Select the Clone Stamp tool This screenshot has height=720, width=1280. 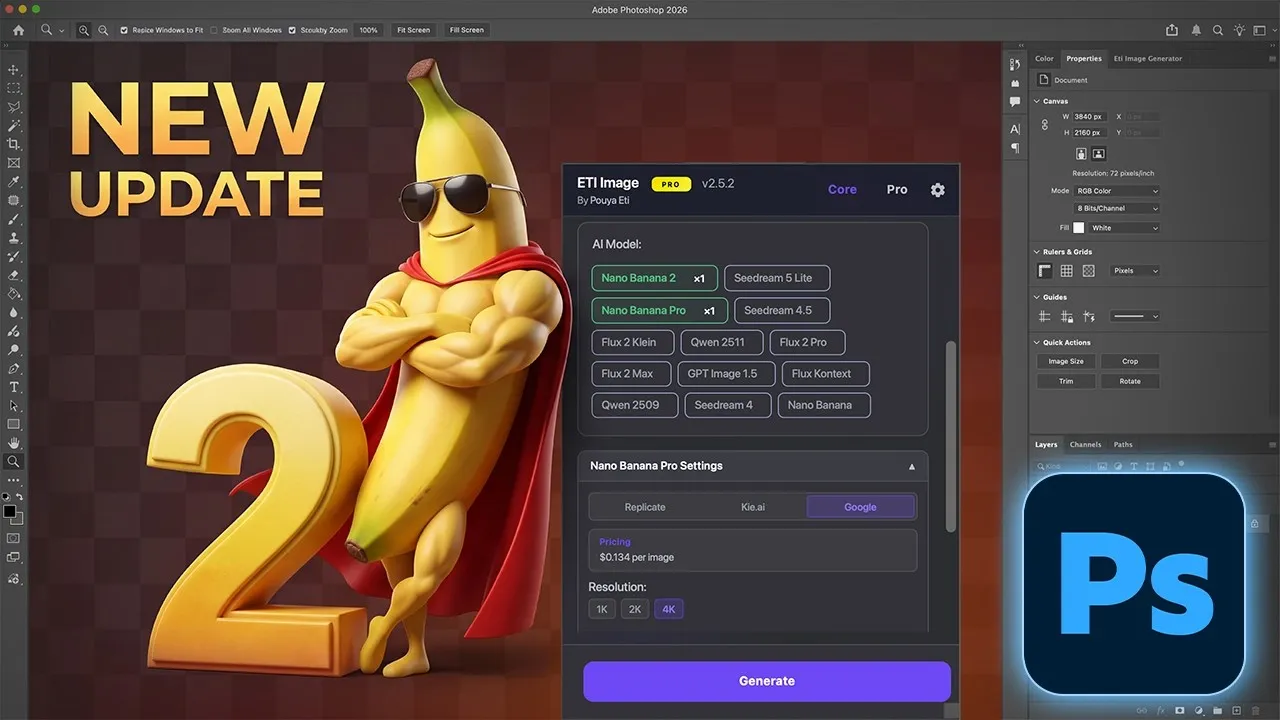pos(14,238)
